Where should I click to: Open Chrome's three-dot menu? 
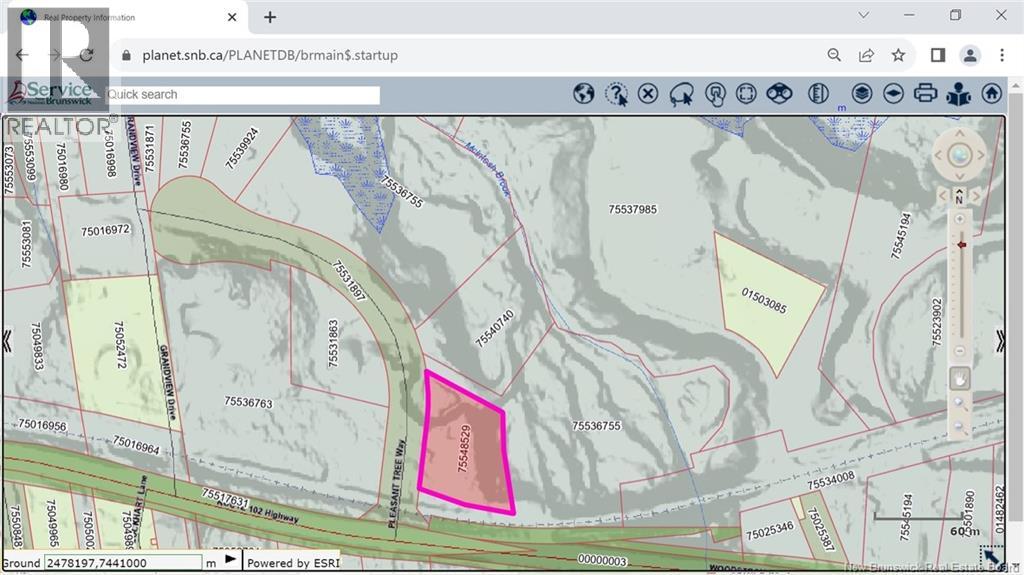tap(1001, 55)
